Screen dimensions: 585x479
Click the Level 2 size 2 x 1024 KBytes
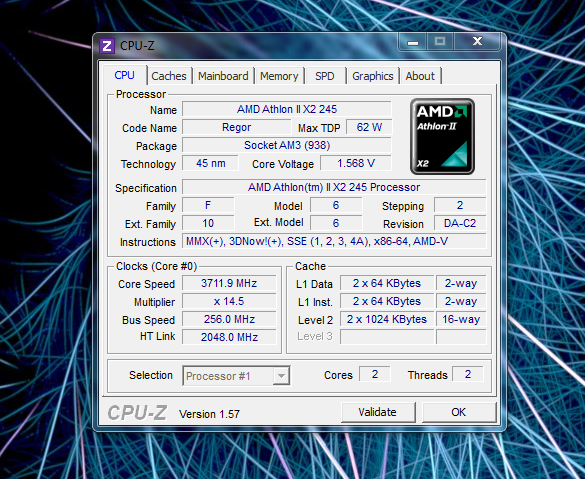tap(387, 319)
